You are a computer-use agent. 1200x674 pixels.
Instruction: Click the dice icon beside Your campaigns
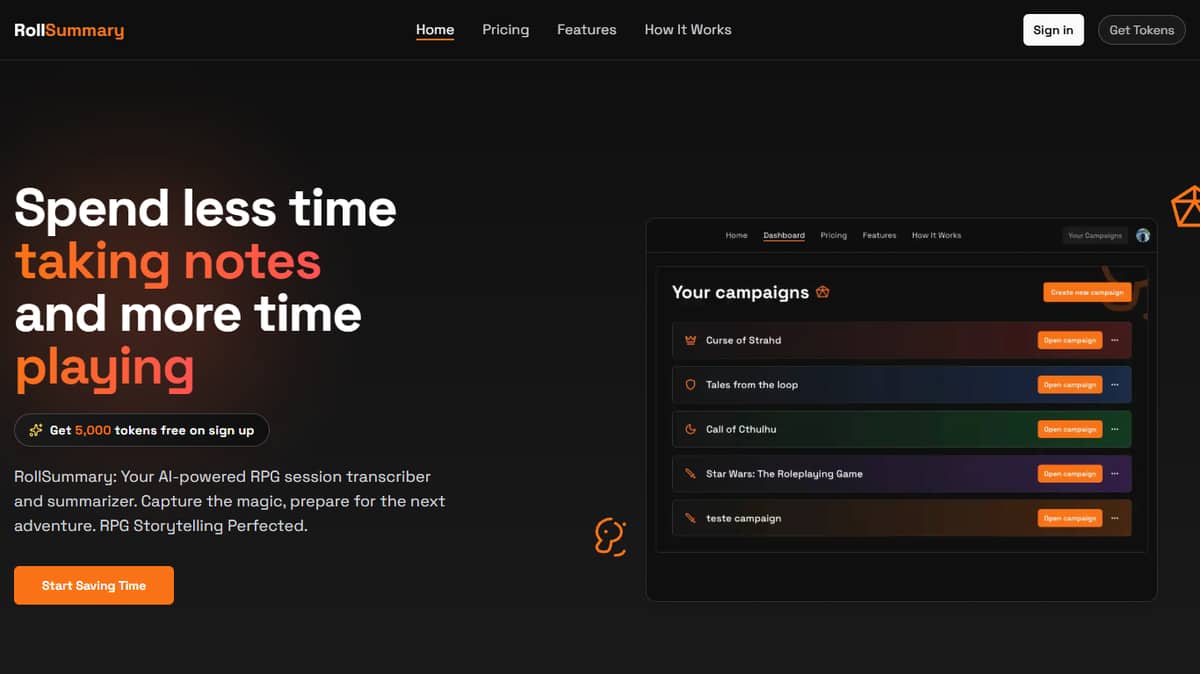[823, 292]
